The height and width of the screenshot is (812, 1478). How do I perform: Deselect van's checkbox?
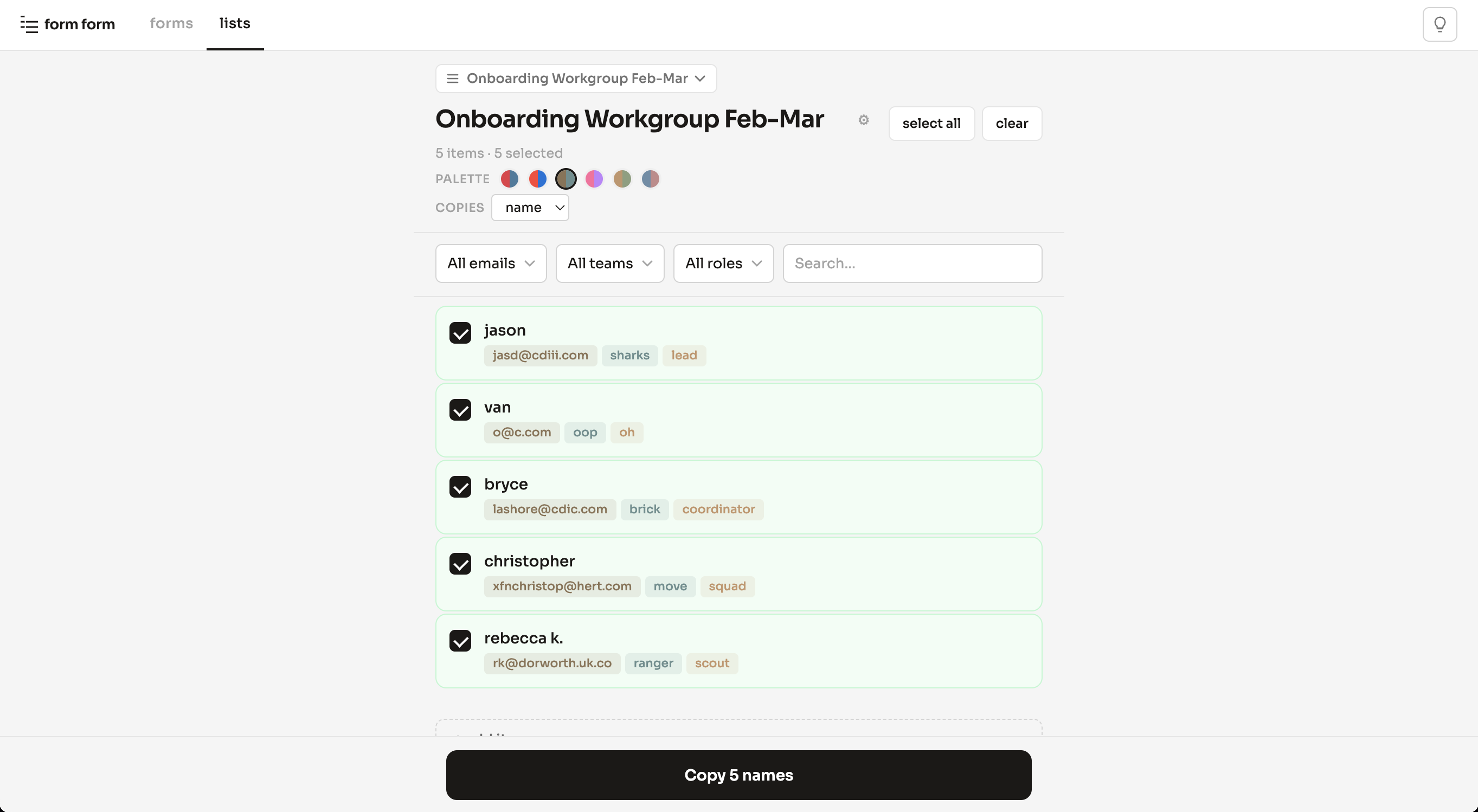pyautogui.click(x=460, y=410)
